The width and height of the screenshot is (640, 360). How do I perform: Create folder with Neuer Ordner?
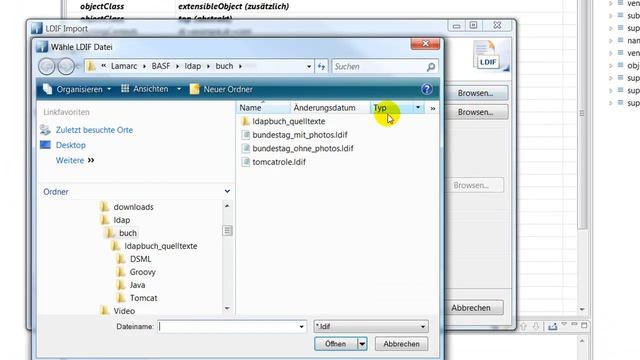[x=221, y=89]
